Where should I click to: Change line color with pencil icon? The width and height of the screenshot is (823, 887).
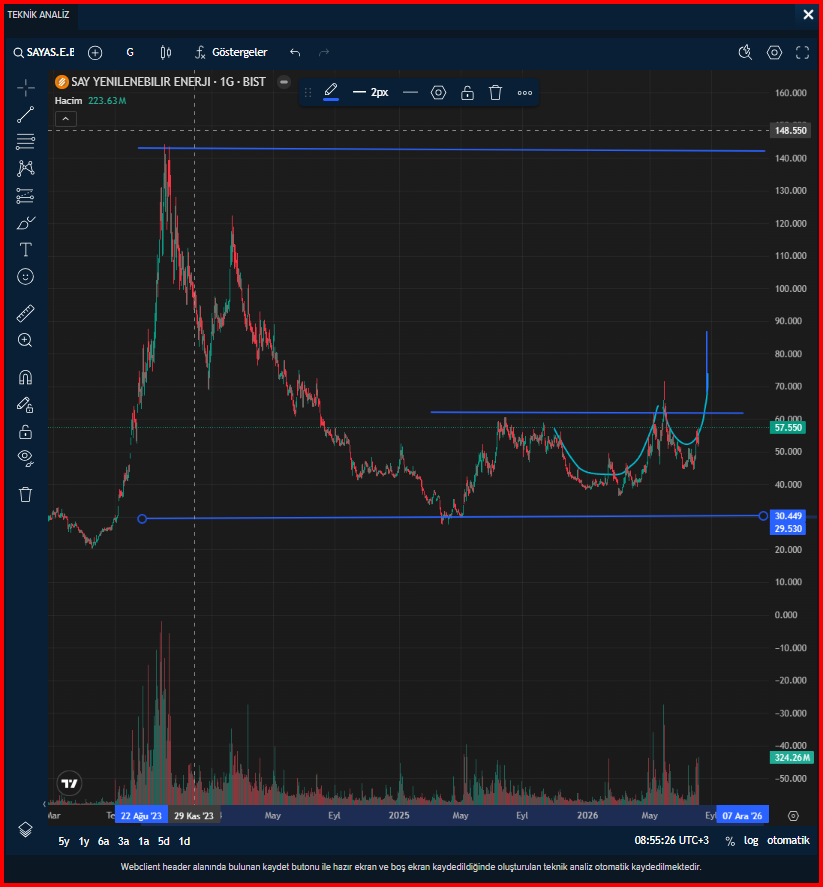coord(331,92)
